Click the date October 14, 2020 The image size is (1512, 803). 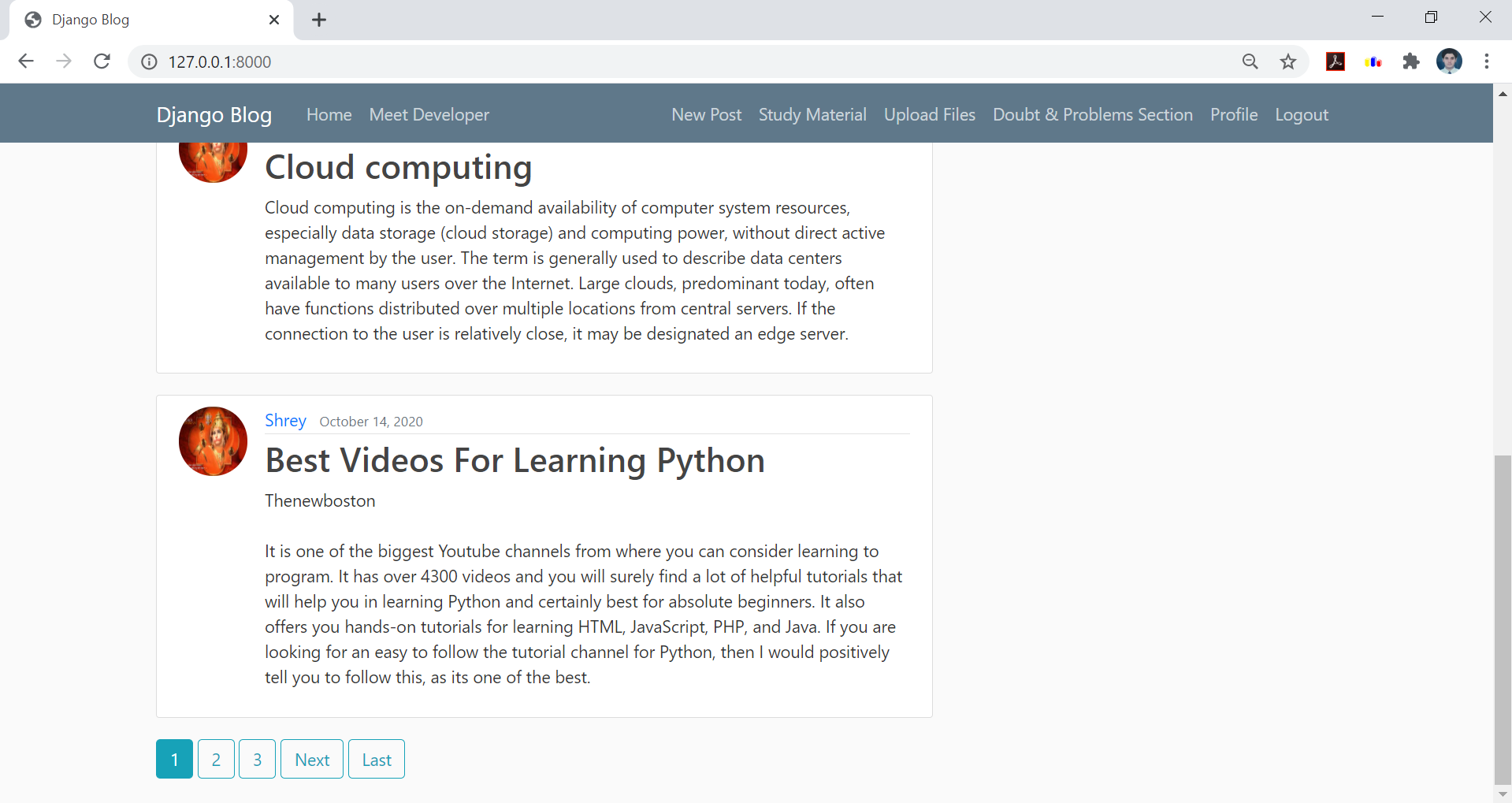click(371, 422)
